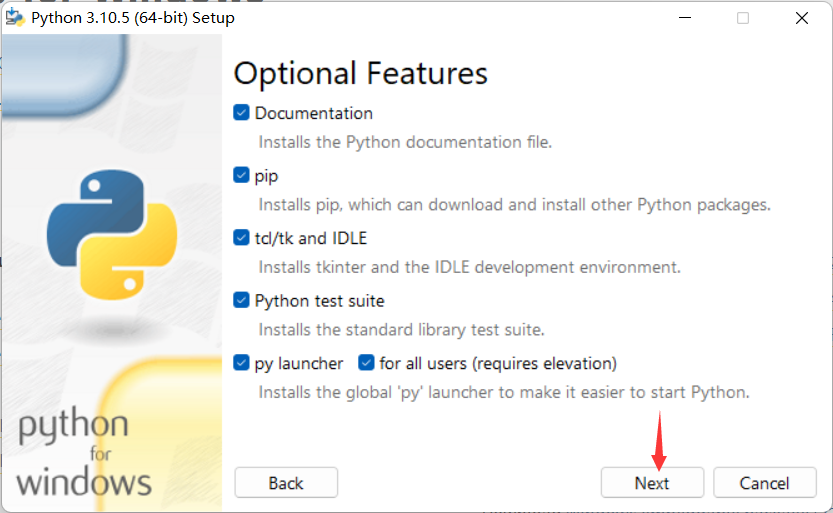
Task: Click the Python installer icon in title bar
Action: pos(15,18)
